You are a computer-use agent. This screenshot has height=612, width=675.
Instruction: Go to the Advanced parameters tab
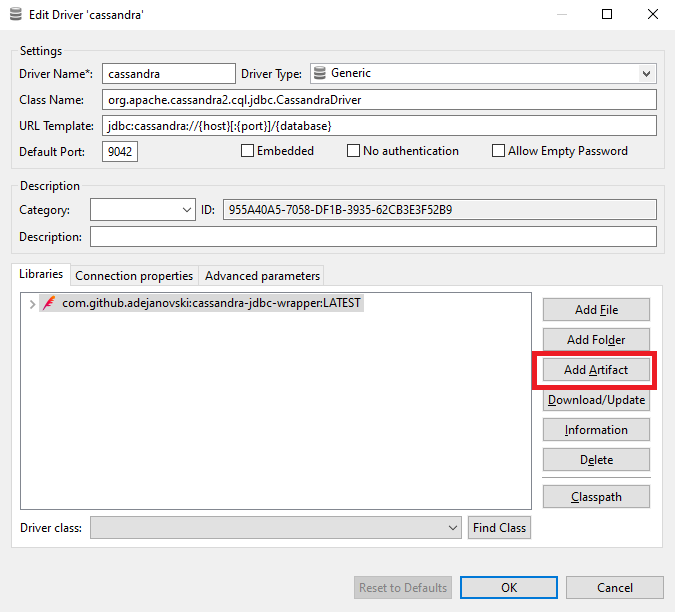coord(262,276)
